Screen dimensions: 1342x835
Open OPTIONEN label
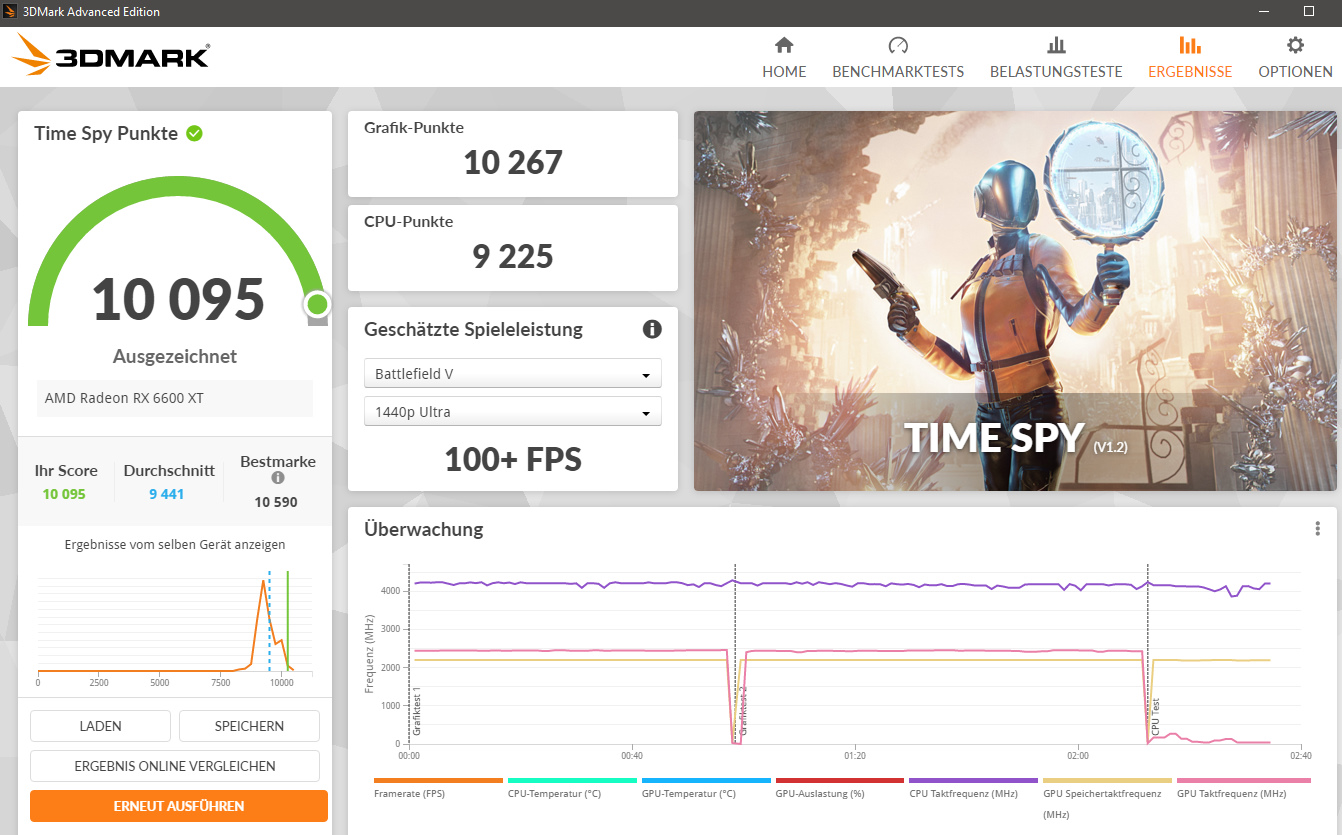pyautogui.click(x=1295, y=72)
